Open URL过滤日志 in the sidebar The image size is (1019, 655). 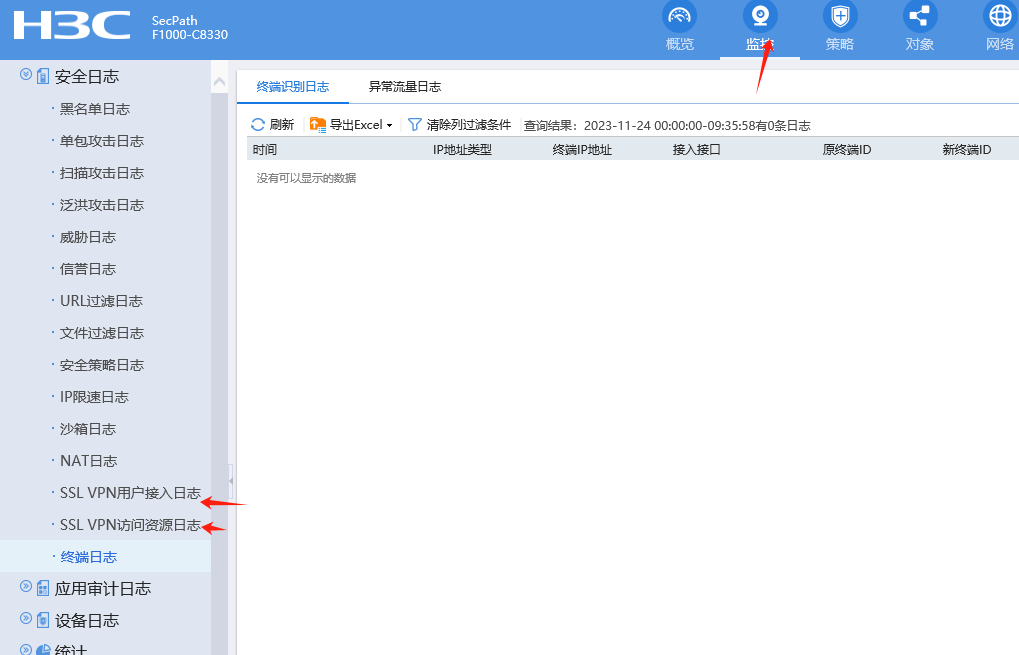pos(101,301)
